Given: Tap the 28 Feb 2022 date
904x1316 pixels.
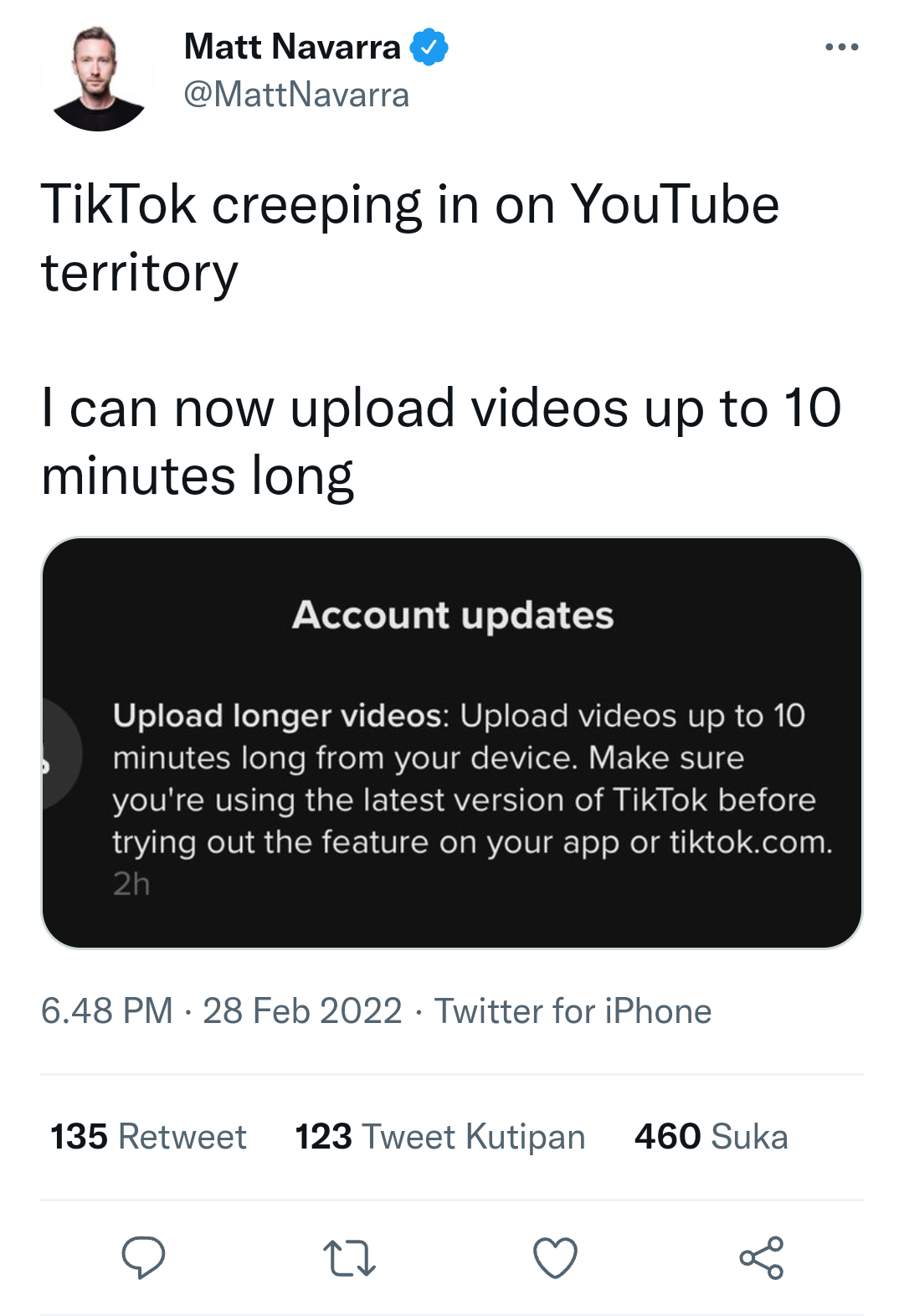Looking at the screenshot, I should 302,1011.
